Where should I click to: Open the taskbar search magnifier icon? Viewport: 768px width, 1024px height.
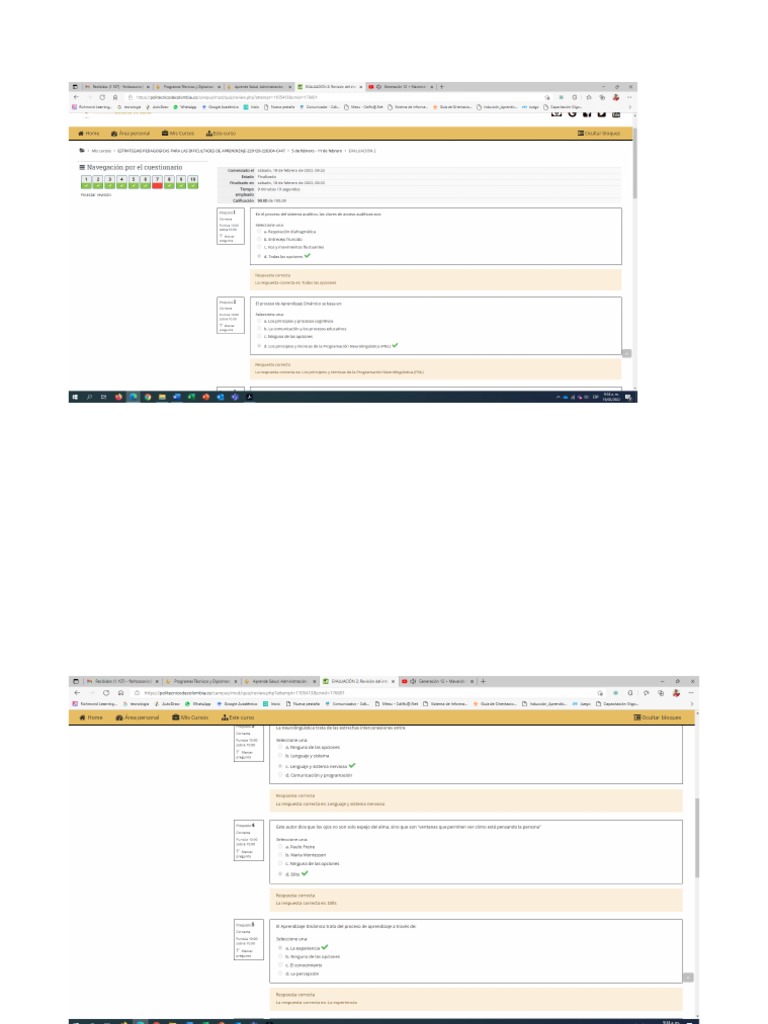(89, 396)
